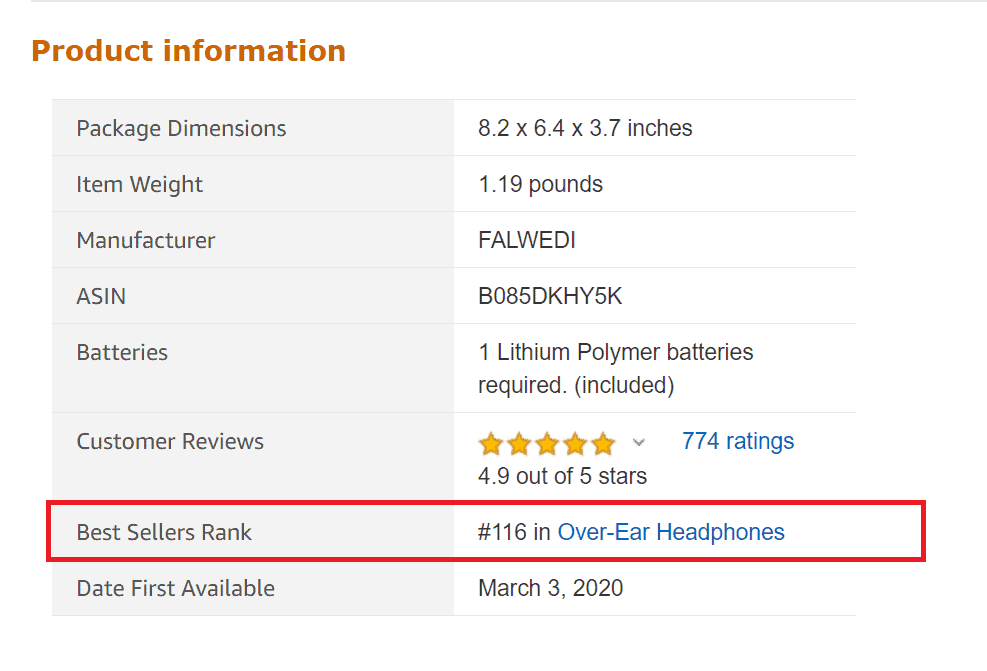Select the Manufacturer value FALWEDI
Viewport: 987px width, 671px height.
coord(528,240)
